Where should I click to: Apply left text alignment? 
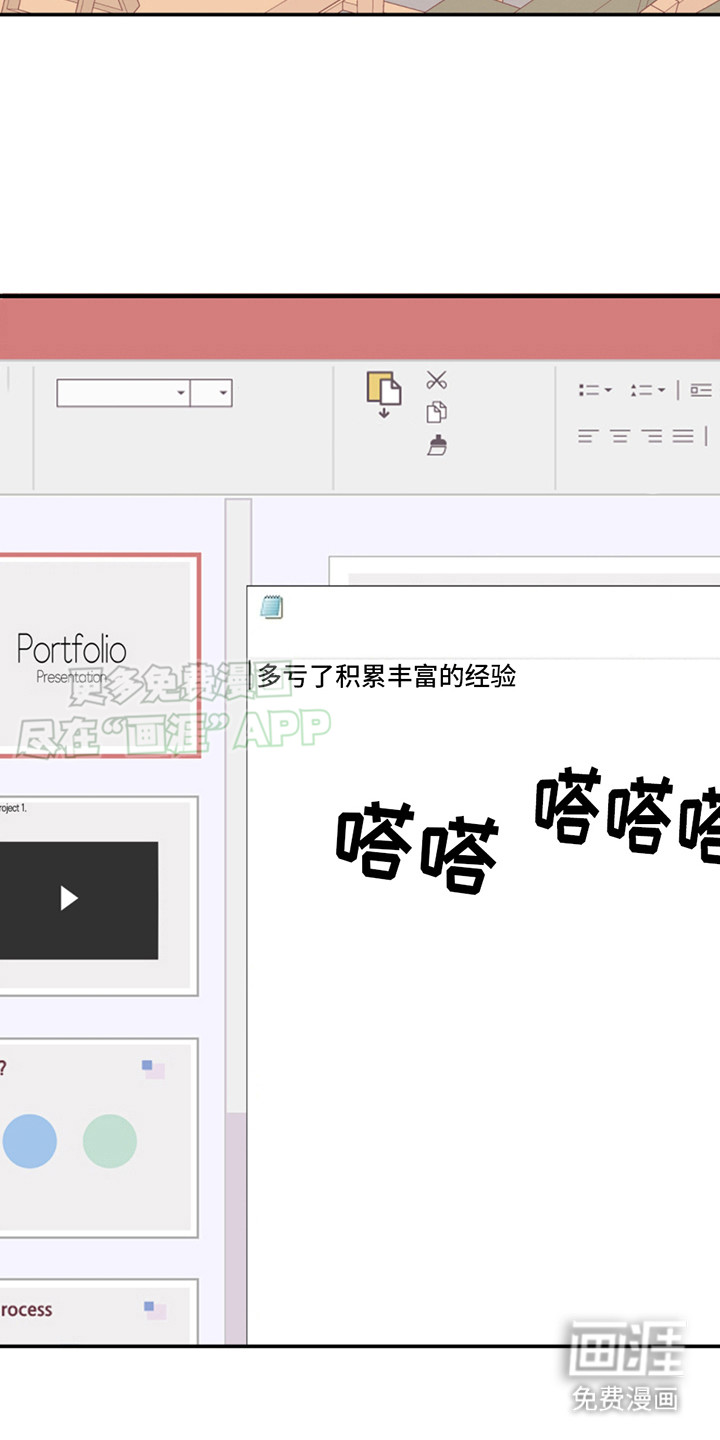pyautogui.click(x=588, y=436)
